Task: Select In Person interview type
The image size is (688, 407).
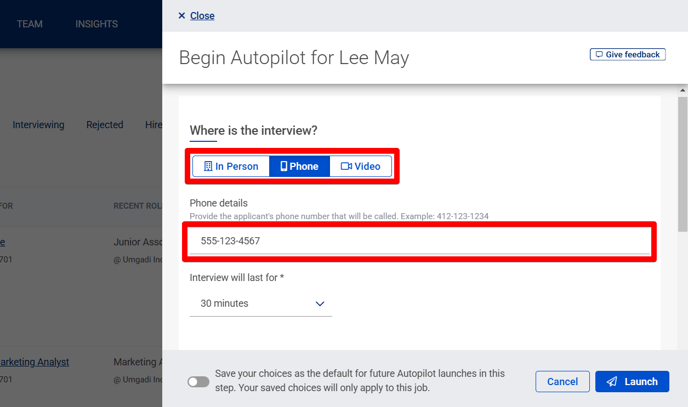Action: click(x=231, y=166)
